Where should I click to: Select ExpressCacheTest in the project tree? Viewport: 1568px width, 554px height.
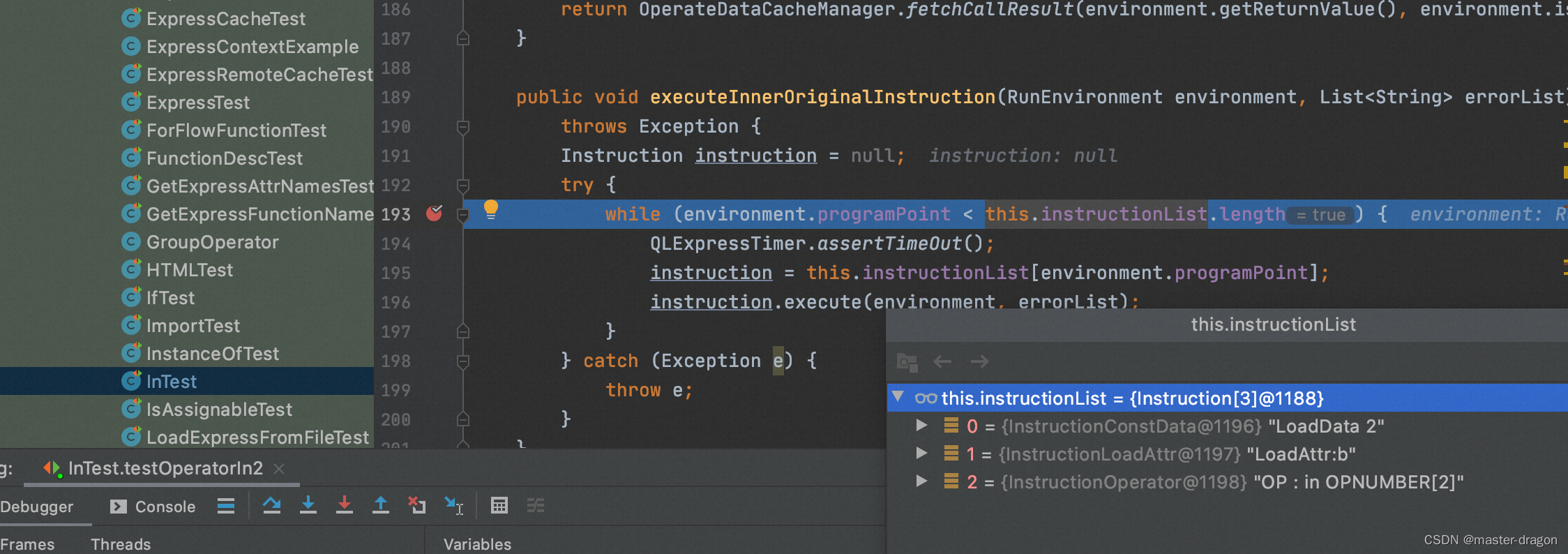click(225, 19)
